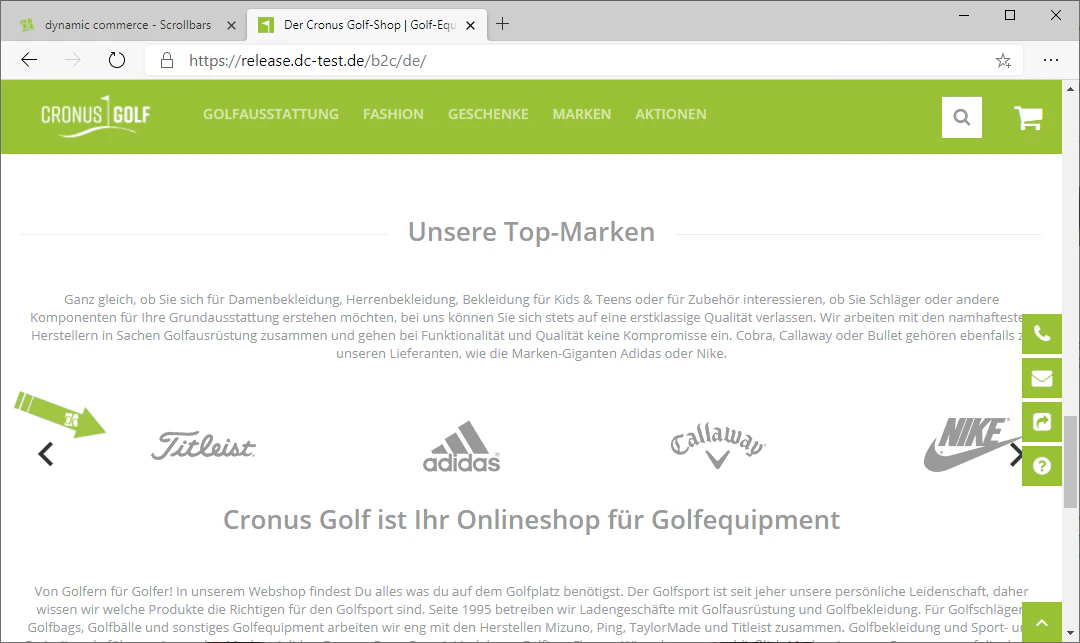Open the Marken menu

[x=582, y=114]
